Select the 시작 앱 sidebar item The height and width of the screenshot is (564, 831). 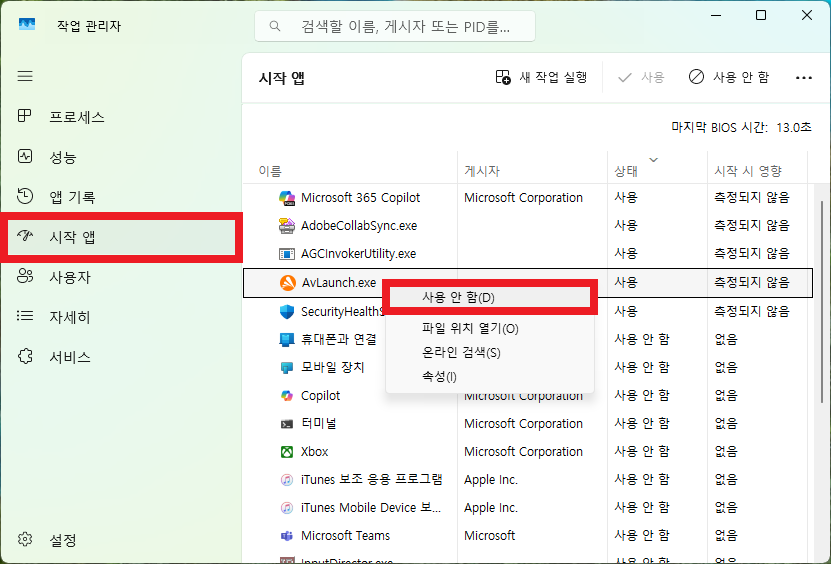(121, 237)
